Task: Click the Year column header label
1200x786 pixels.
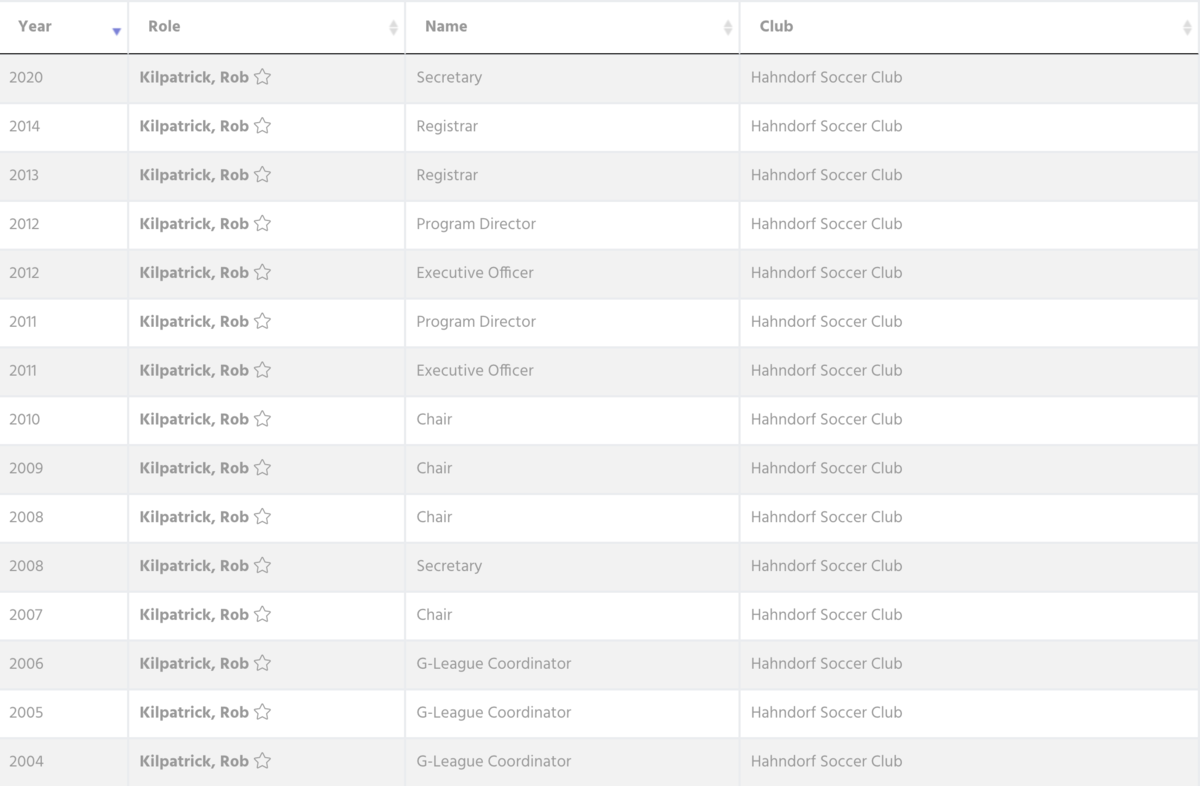Action: pyautogui.click(x=35, y=27)
